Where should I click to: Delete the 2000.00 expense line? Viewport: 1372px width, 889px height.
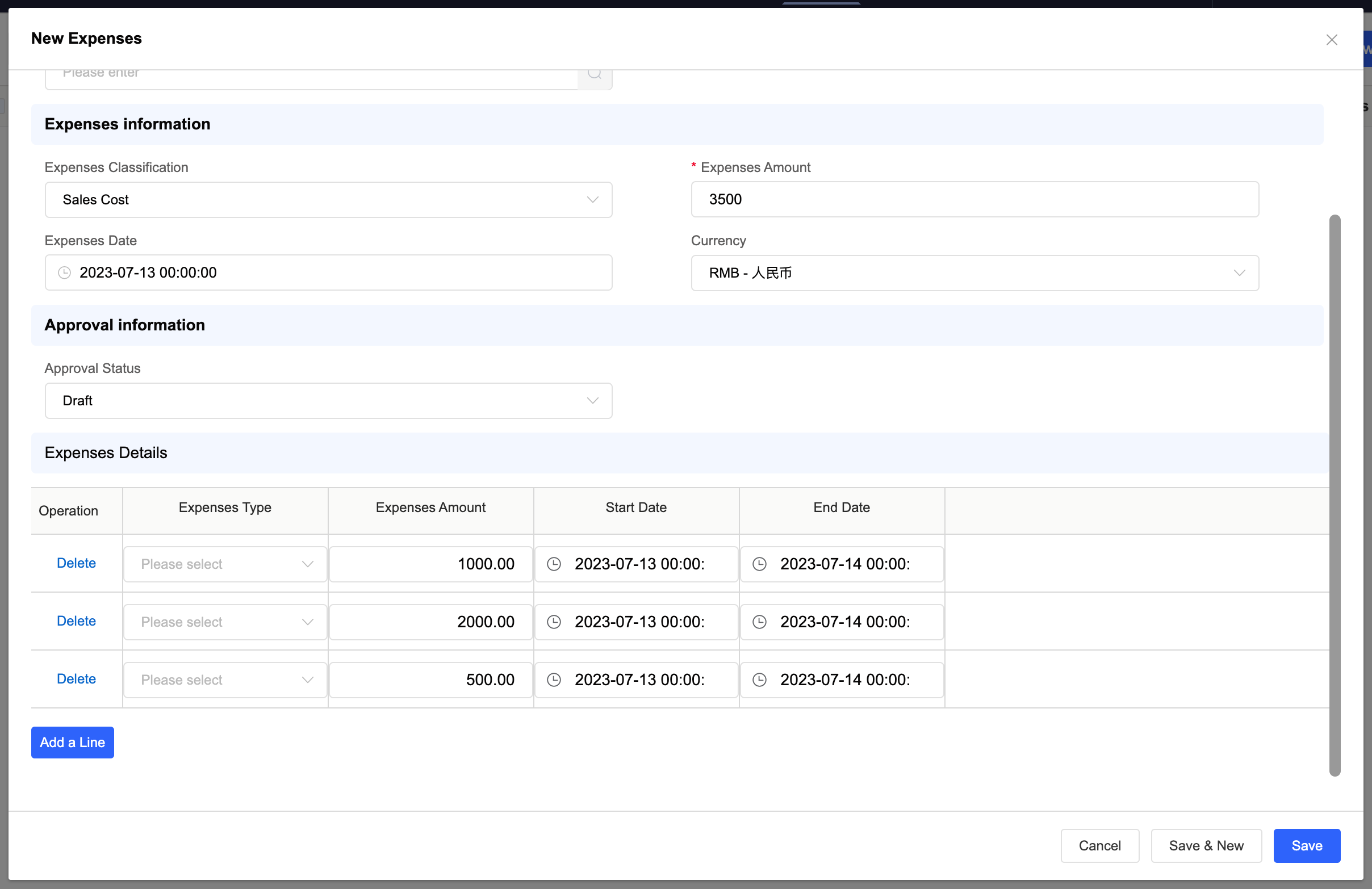tap(76, 621)
